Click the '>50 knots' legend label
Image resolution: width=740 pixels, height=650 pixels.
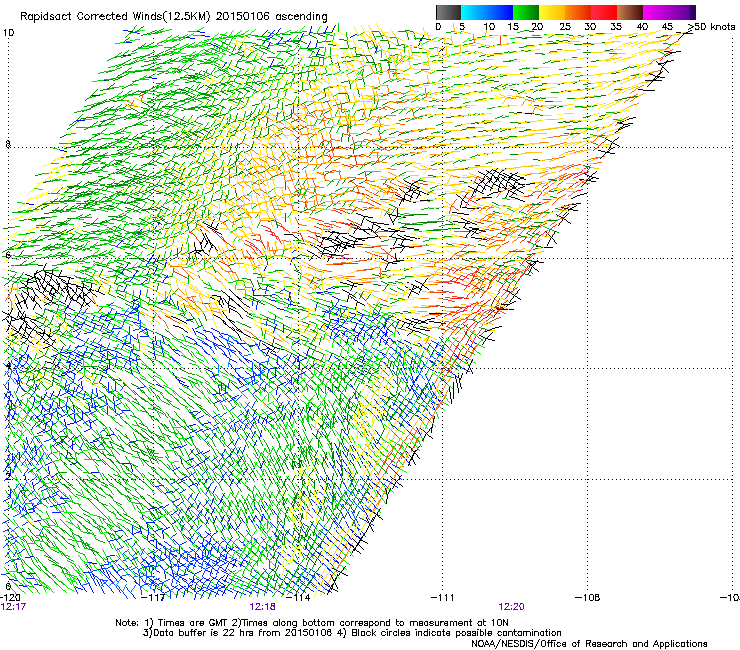click(x=711, y=27)
